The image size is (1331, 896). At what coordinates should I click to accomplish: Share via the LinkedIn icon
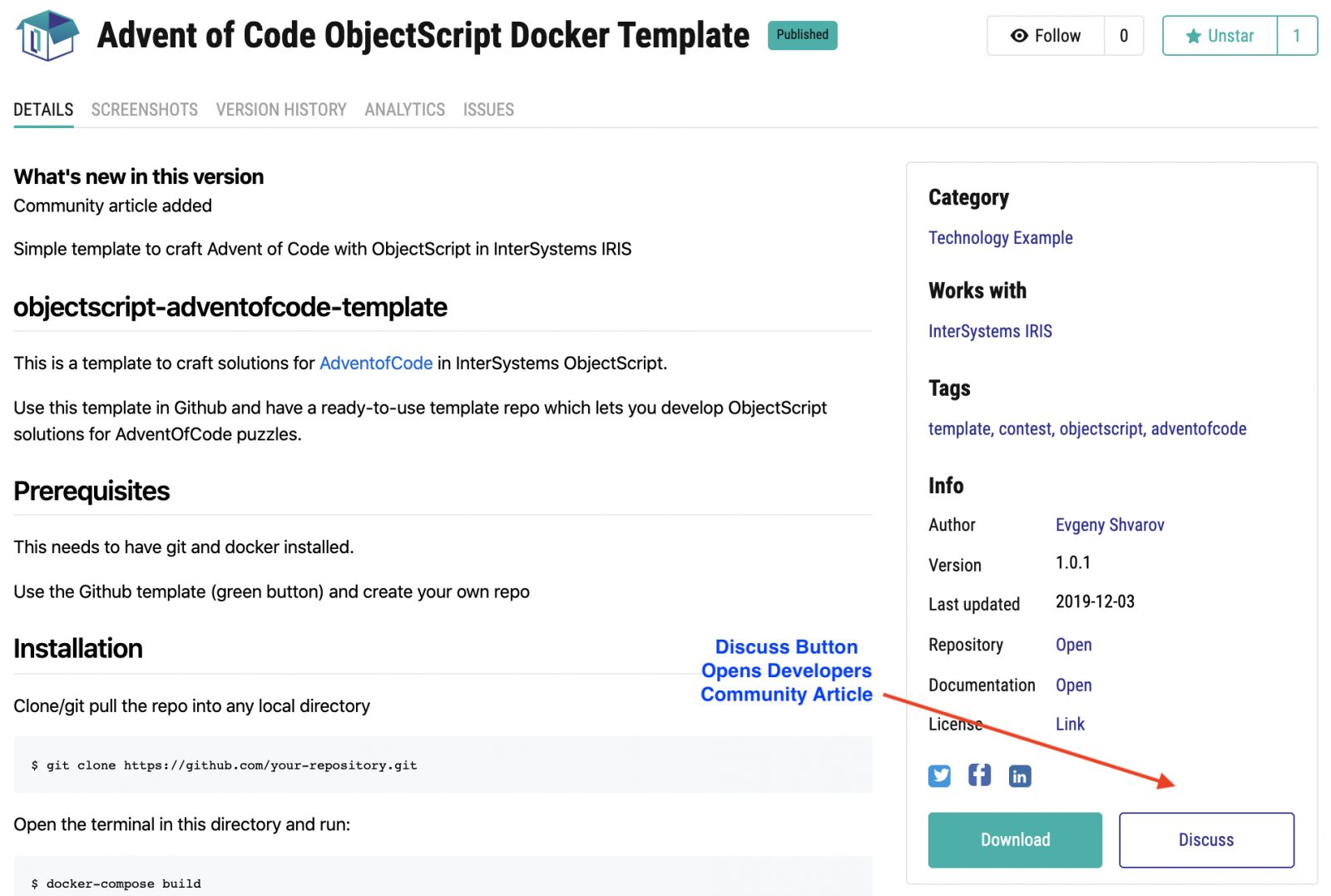point(1020,775)
